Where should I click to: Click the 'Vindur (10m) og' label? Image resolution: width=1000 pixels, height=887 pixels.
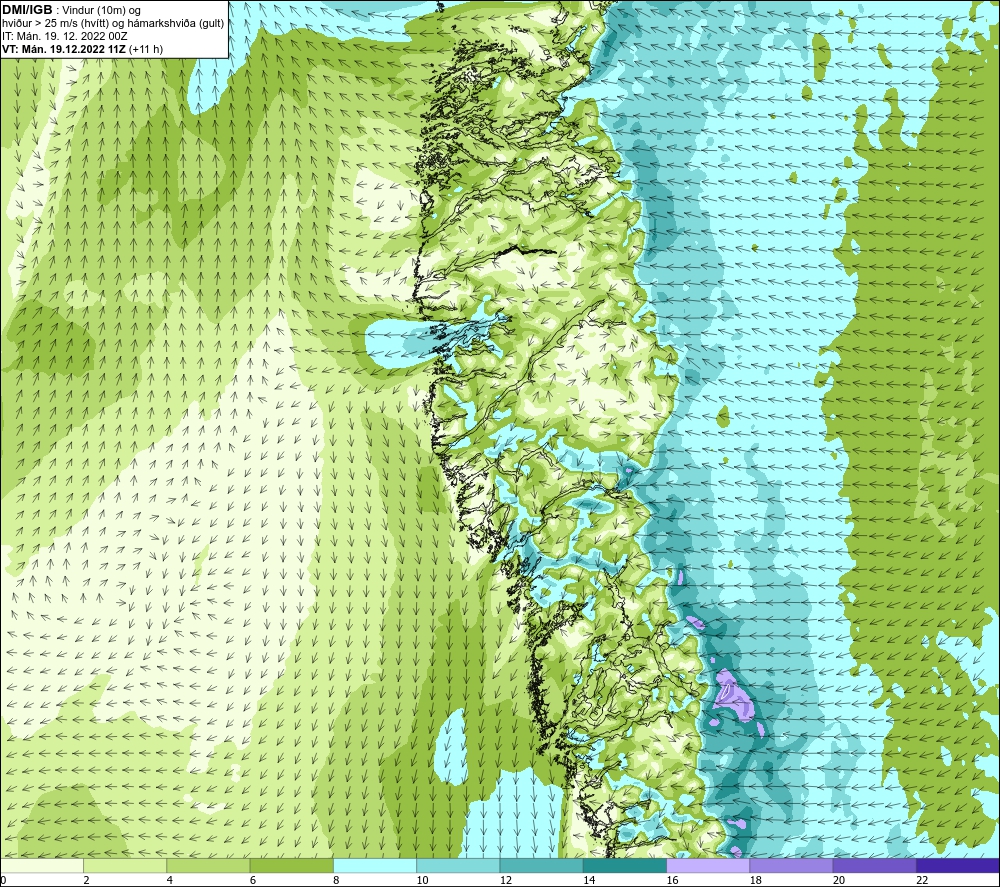coord(101,10)
